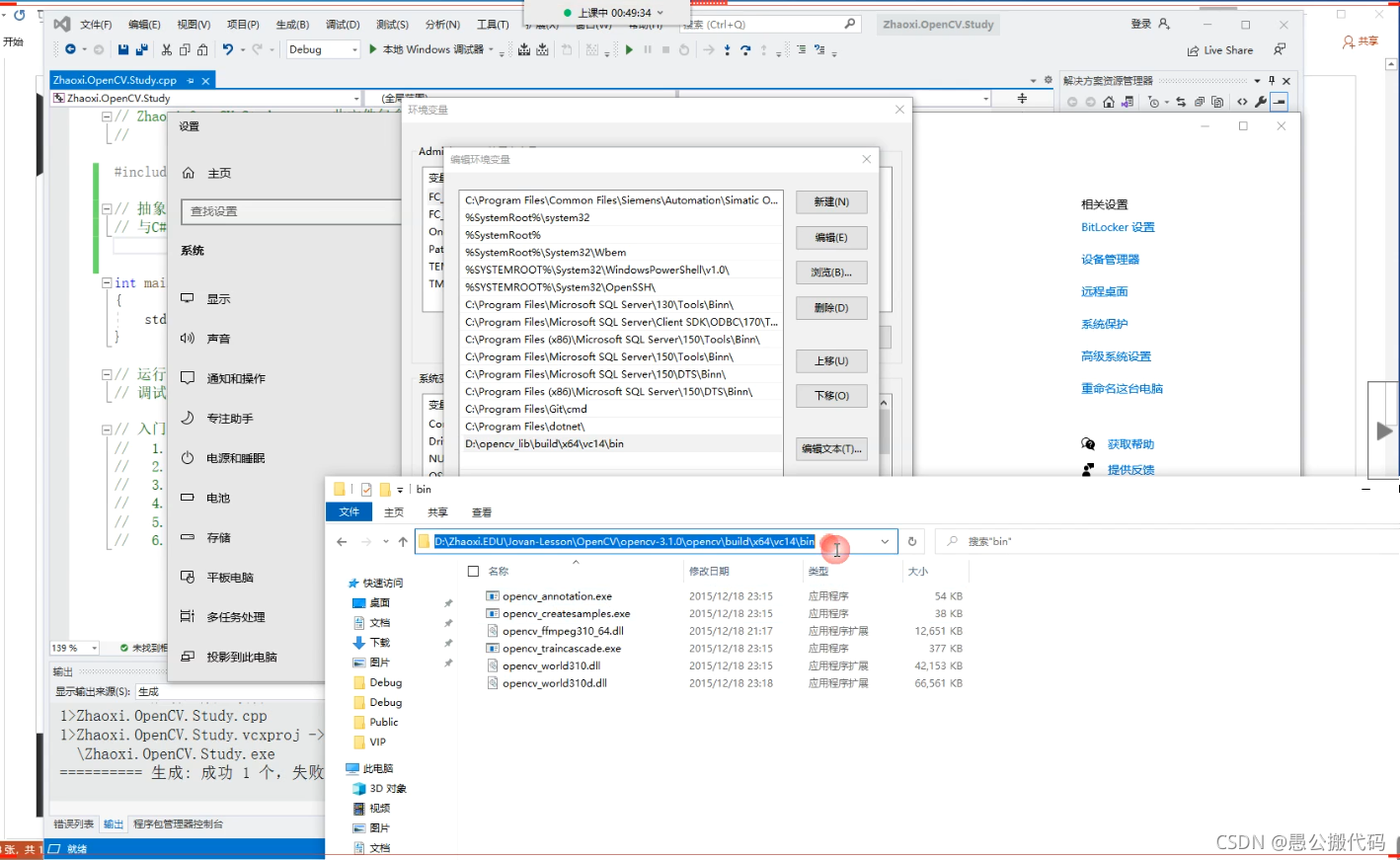The width and height of the screenshot is (1400, 860).
Task: Click the Save file floppy icon
Action: pos(123,49)
